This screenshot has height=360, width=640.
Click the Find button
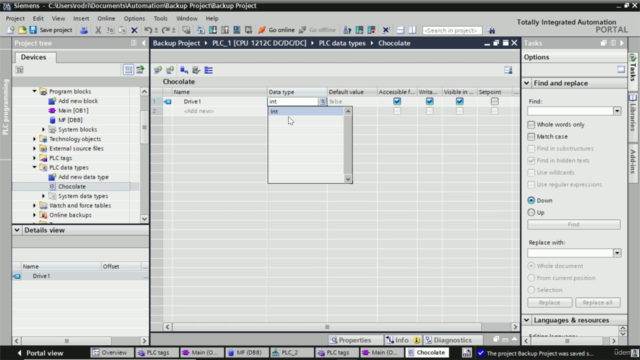coord(573,224)
